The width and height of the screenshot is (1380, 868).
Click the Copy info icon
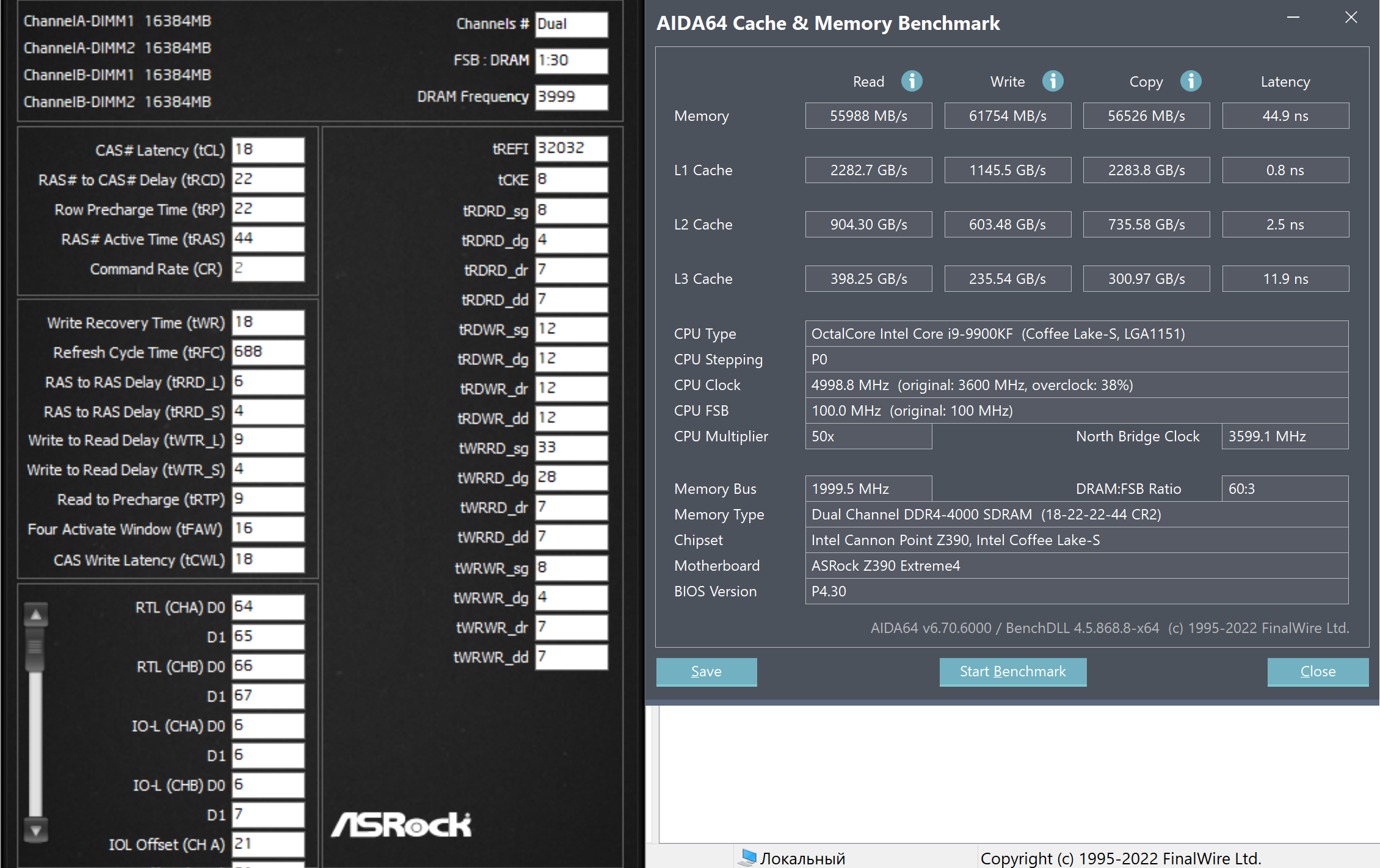point(1190,81)
